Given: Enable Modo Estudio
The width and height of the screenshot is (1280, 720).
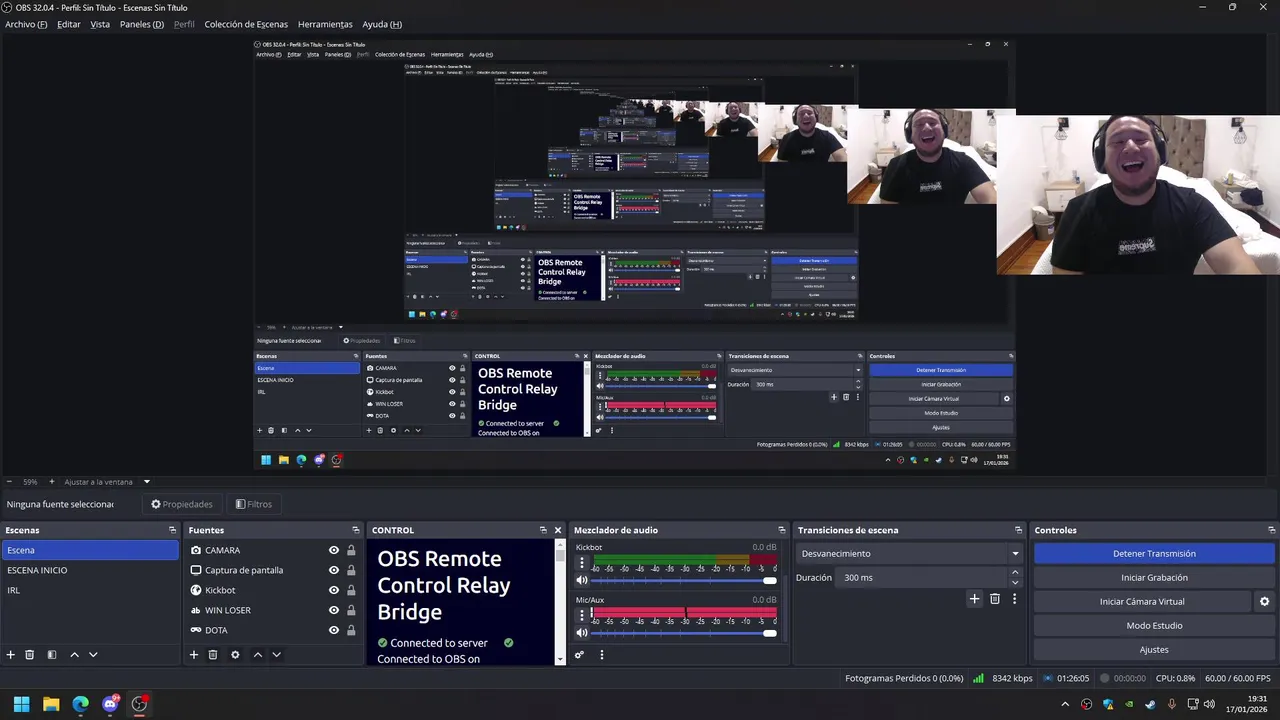Looking at the screenshot, I should coord(1154,625).
